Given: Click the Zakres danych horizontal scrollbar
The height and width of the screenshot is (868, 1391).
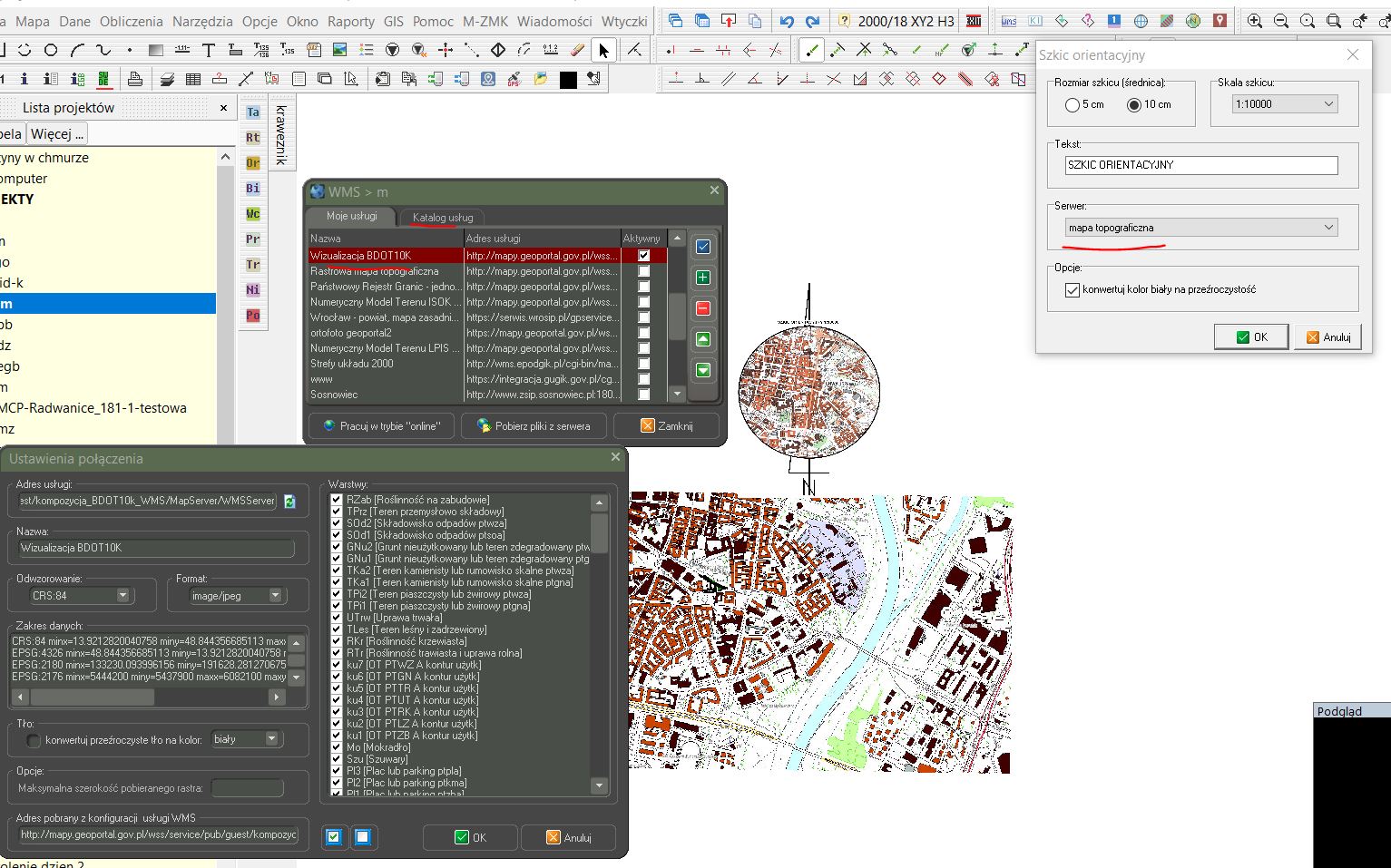Looking at the screenshot, I should [x=147, y=697].
